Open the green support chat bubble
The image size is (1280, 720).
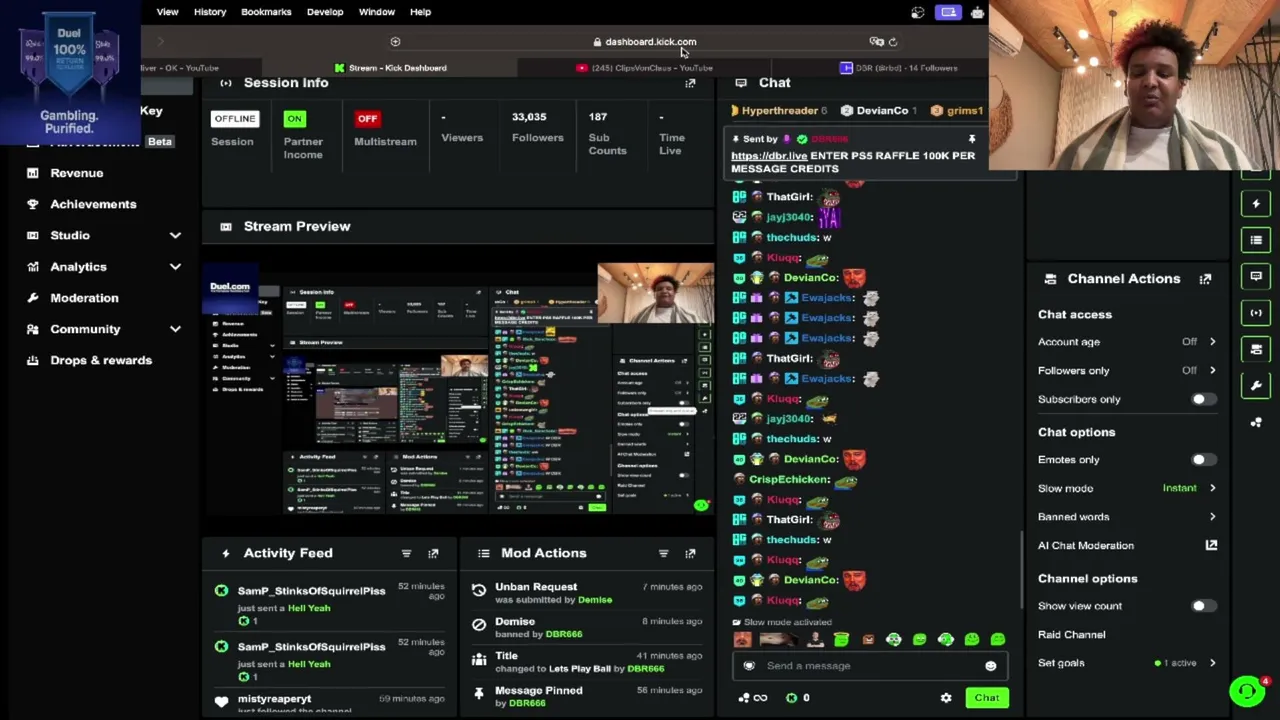click(1247, 691)
